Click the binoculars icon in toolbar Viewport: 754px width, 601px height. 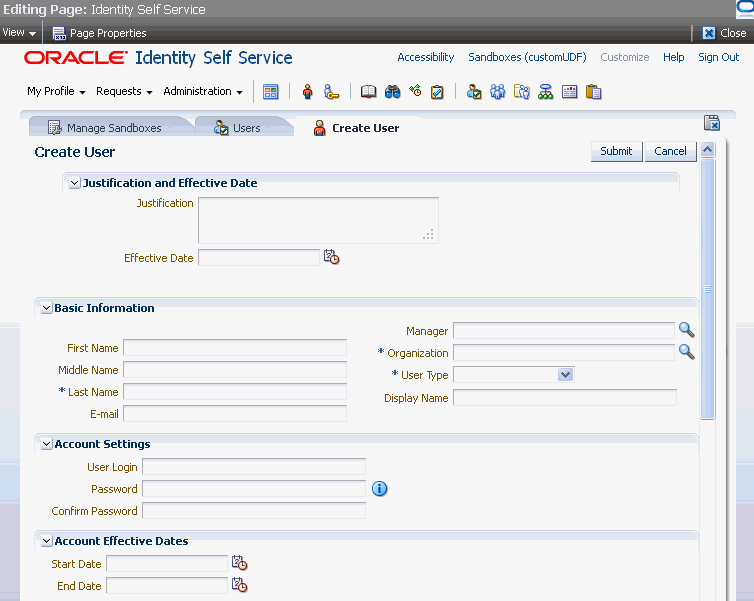pyautogui.click(x=392, y=91)
